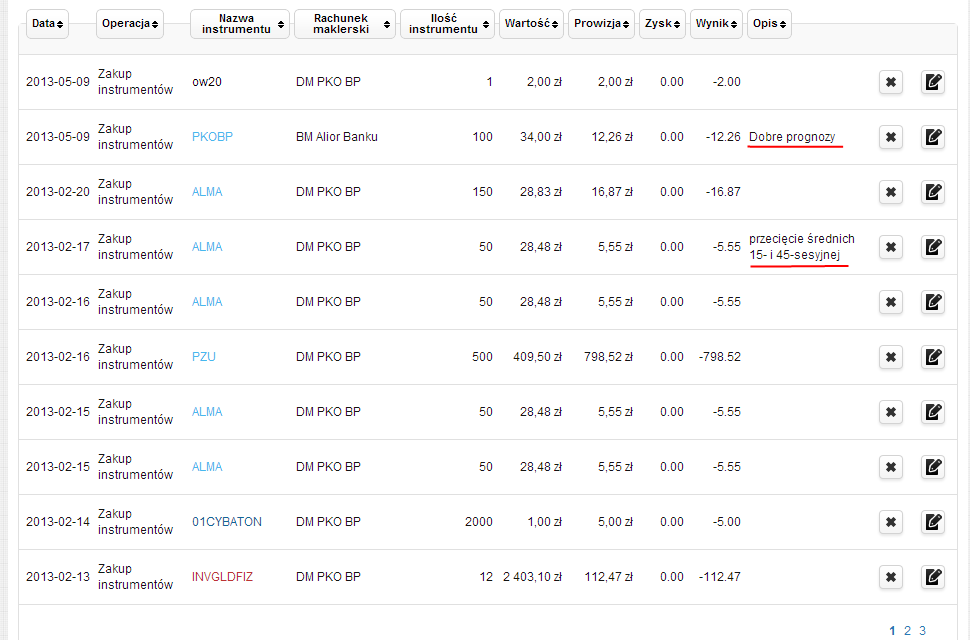Sort table by Wynik column
The image size is (970, 640).
716,23
